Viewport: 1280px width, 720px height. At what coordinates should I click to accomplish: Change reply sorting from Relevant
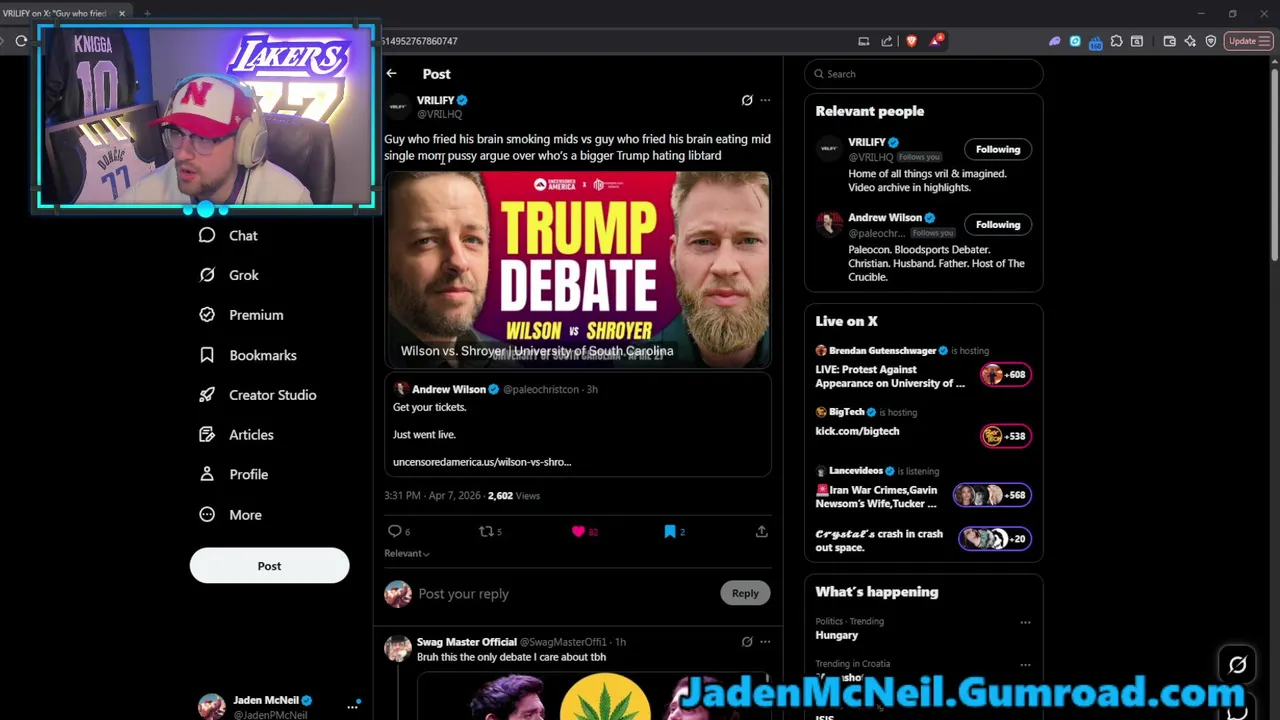pyautogui.click(x=407, y=553)
